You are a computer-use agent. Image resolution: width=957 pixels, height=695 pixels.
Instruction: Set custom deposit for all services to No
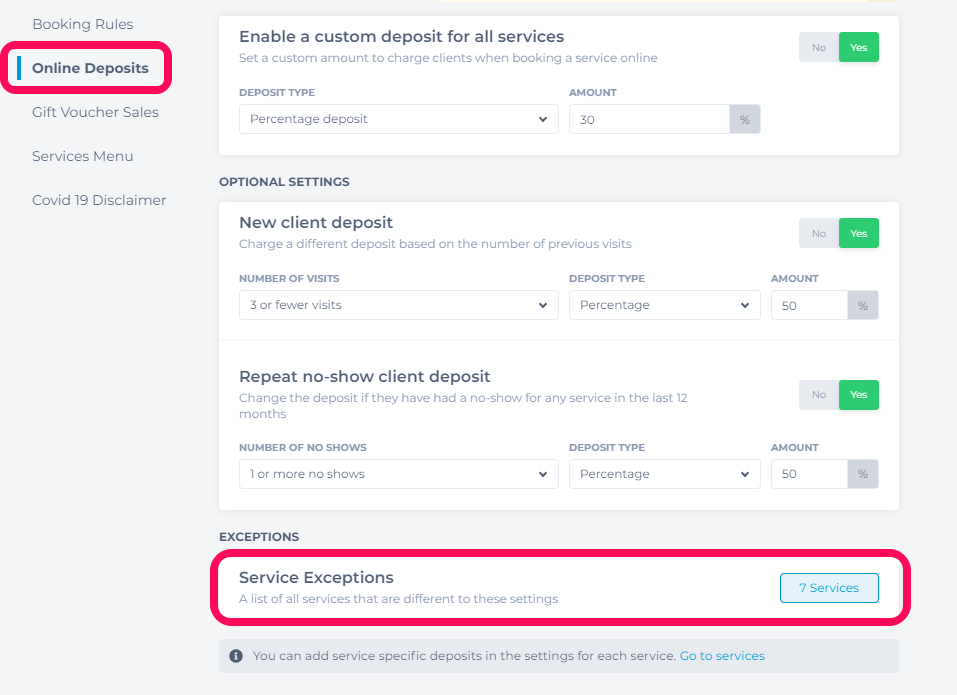819,48
